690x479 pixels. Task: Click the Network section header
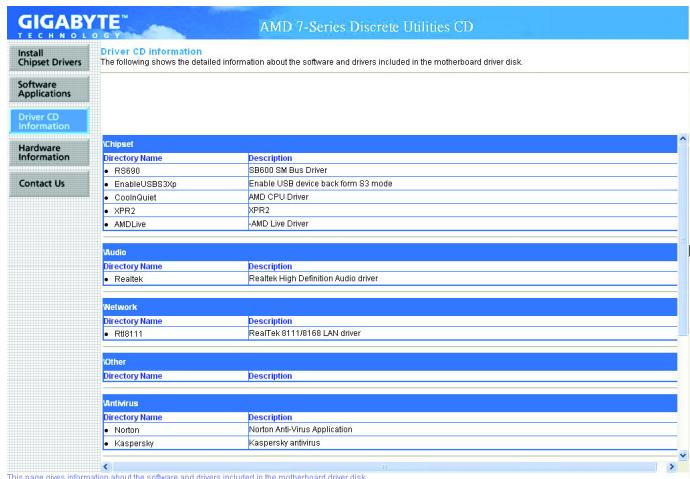390,307
